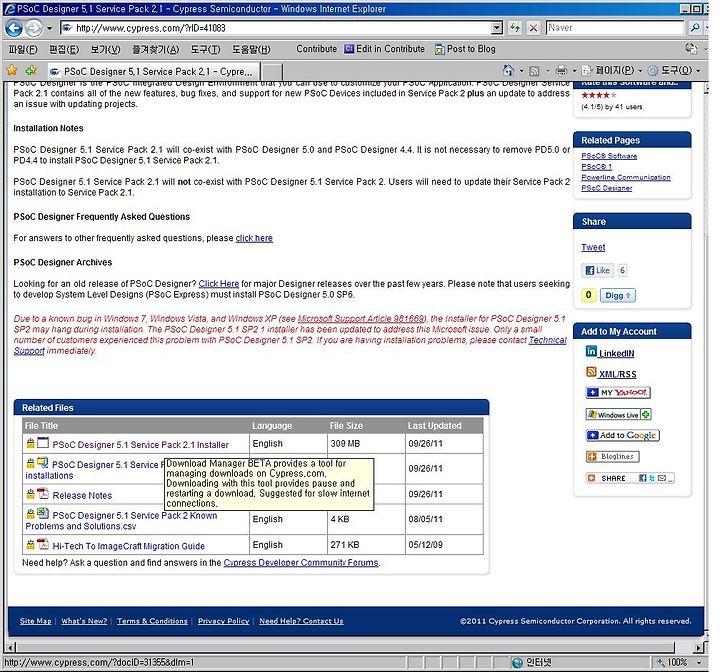
Task: Click Contribute in the toolbar
Action: pyautogui.click(x=316, y=49)
